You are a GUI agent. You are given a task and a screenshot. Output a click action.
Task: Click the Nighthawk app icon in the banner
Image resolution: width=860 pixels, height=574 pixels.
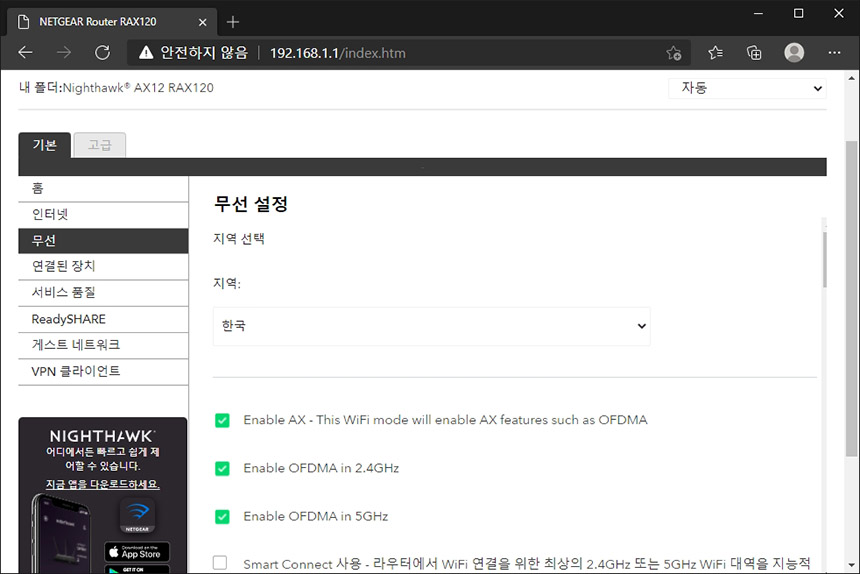(137, 516)
